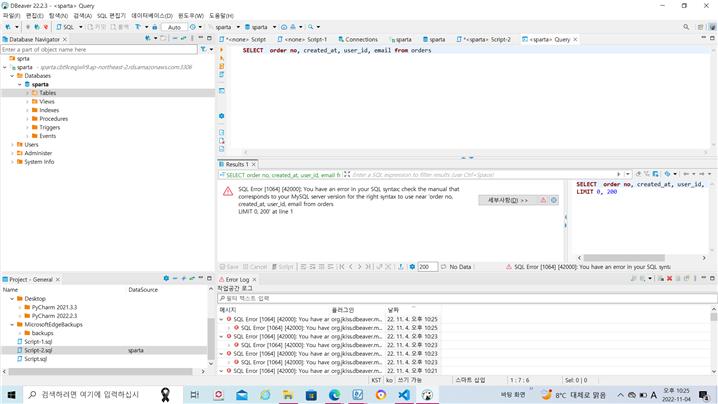Screen dimensions: 718x404
Task: Click the SQL preview panel horizontal scrollbar
Action: point(624,258)
